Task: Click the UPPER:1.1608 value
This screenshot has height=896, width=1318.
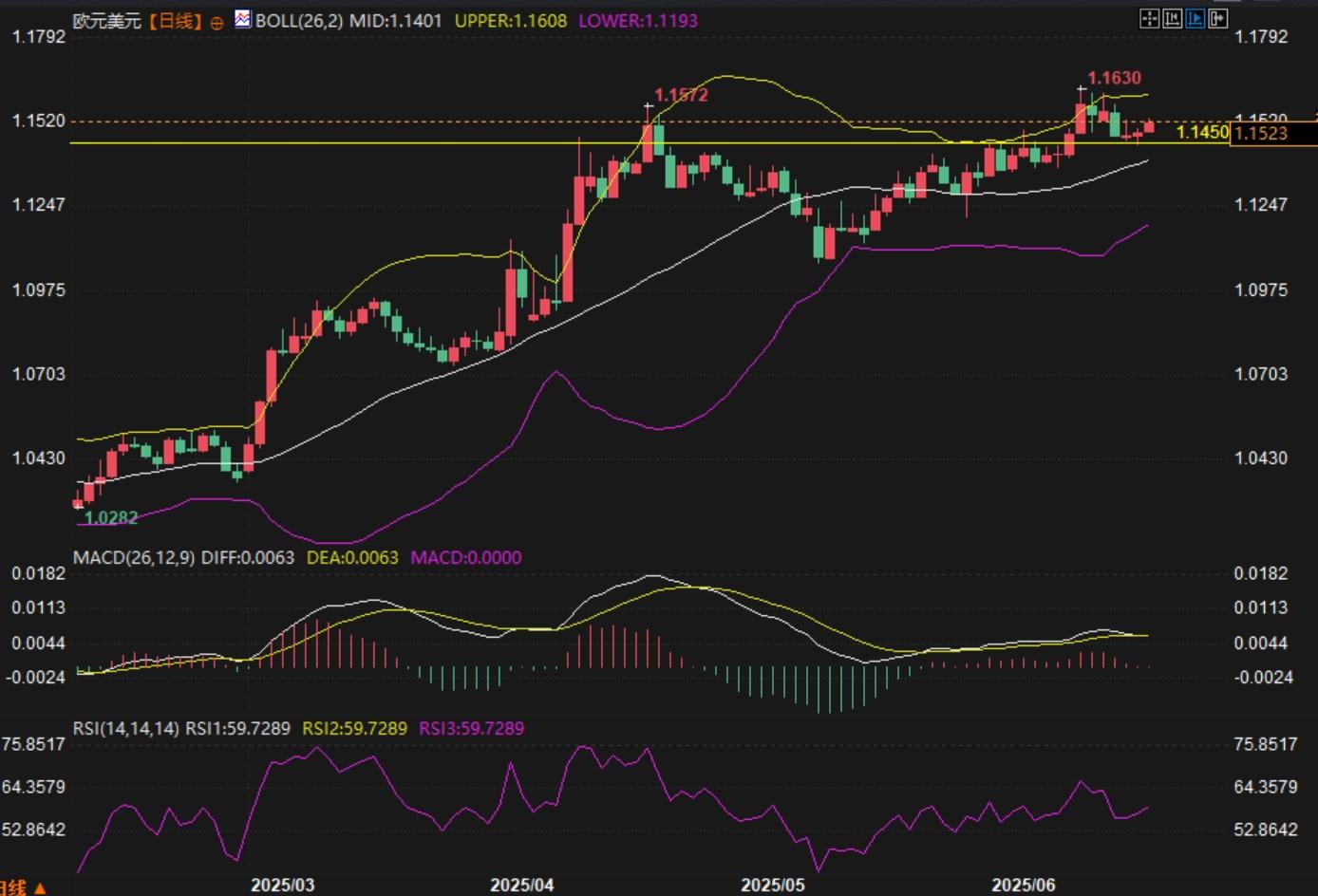Action: (511, 20)
